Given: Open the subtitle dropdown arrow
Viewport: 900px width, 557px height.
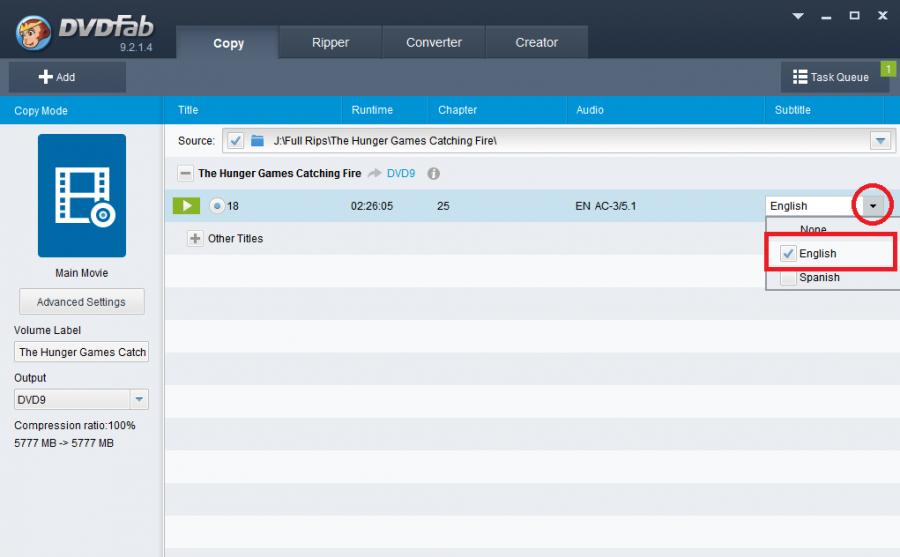Looking at the screenshot, I should pos(872,206).
